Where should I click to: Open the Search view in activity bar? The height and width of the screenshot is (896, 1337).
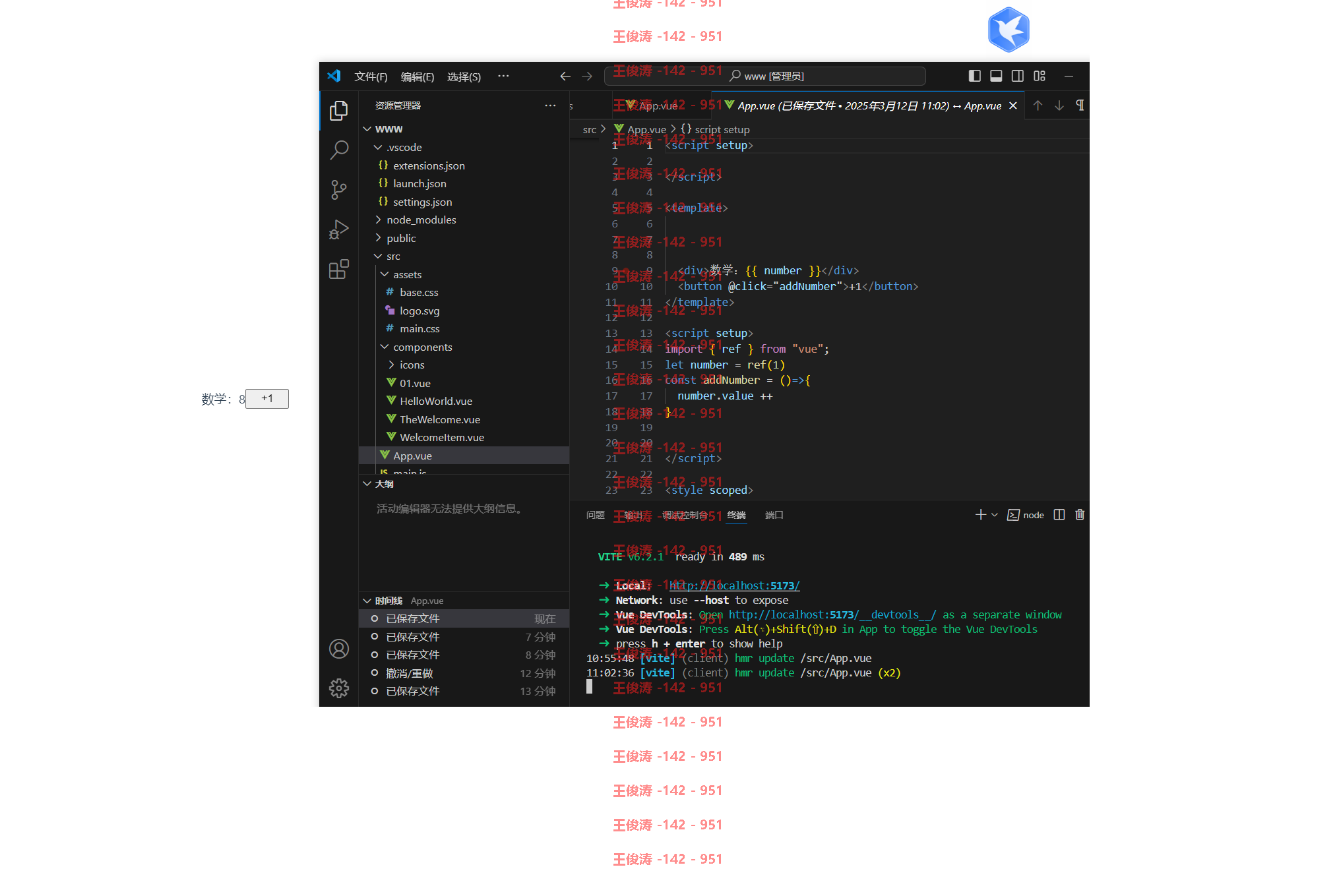[x=339, y=150]
